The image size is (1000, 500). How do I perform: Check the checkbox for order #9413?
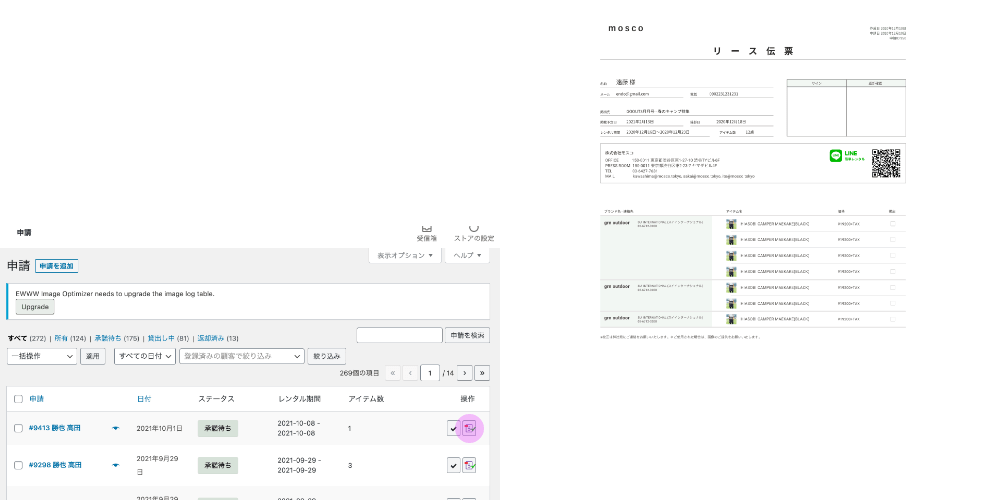(18, 428)
